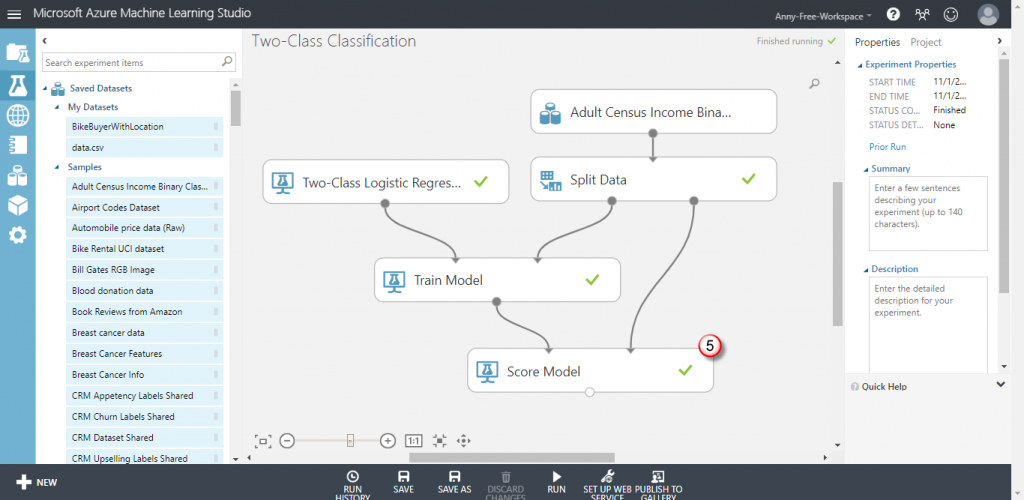This screenshot has width=1024, height=500.
Task: Select data.csv dataset
Action: pyautogui.click(x=144, y=148)
